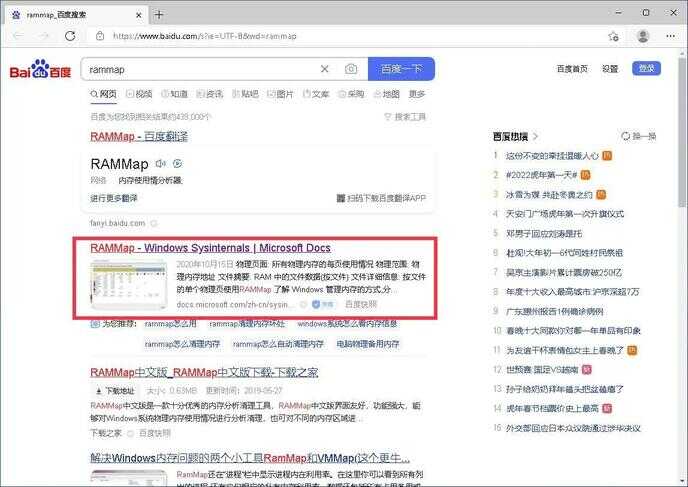Go forward with the forward arrow

click(x=44, y=36)
